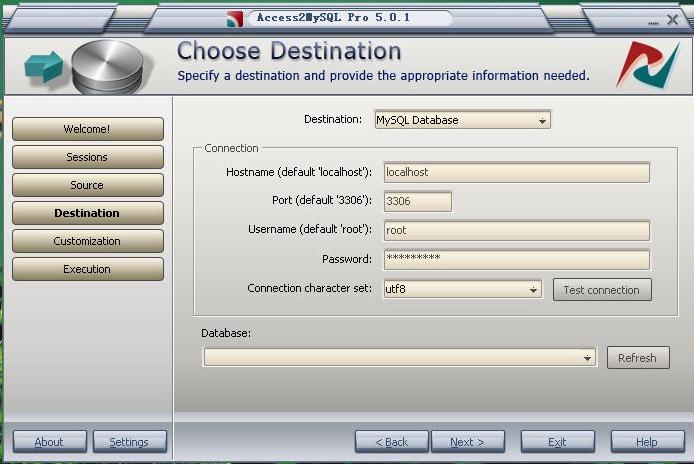Image resolution: width=694 pixels, height=464 pixels.
Task: Close the Access2MySQL Pro window
Action: pos(673,19)
